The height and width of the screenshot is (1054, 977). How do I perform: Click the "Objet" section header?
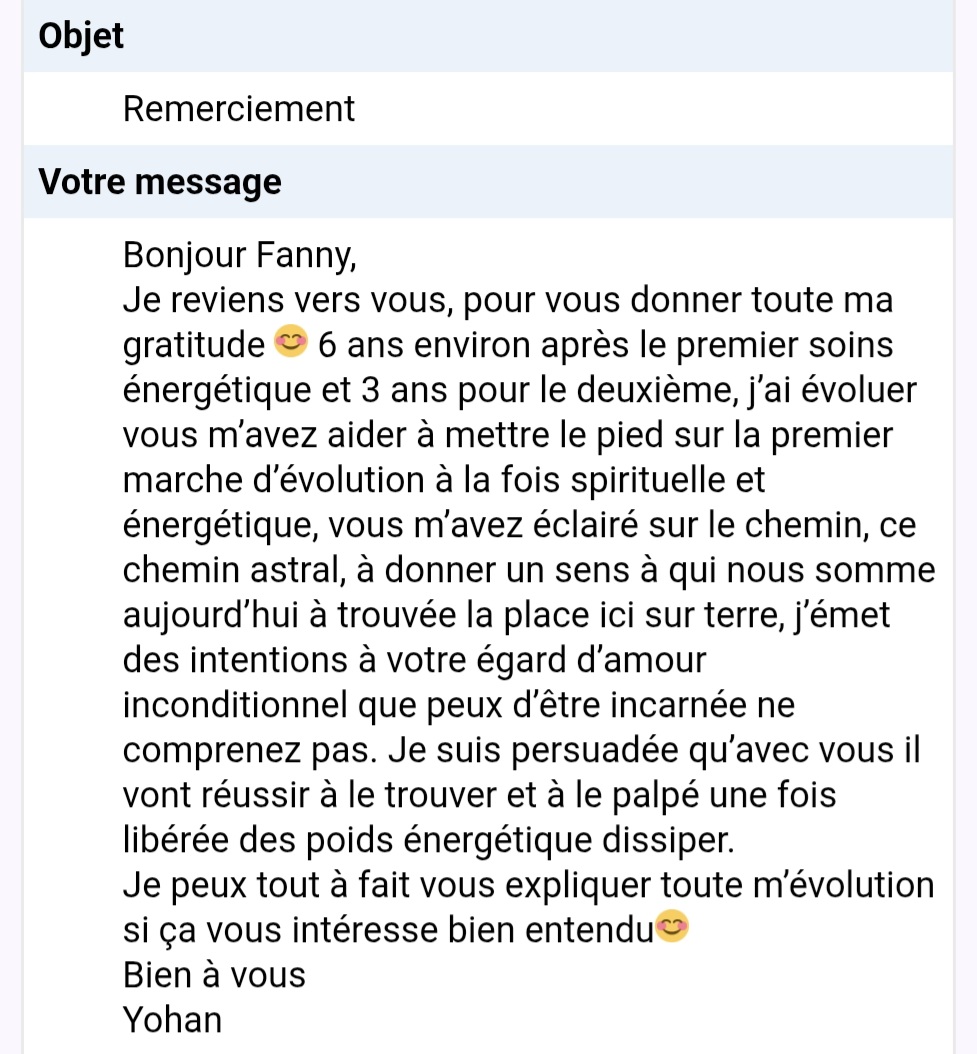81,36
